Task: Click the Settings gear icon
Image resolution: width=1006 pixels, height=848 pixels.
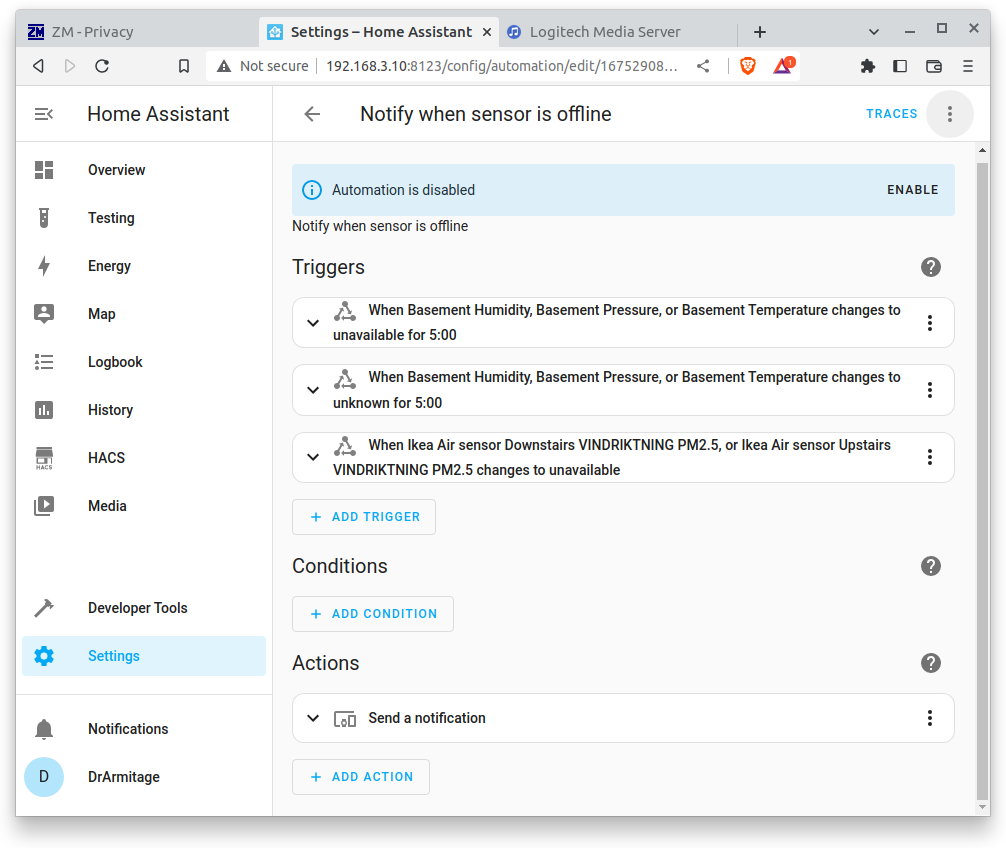Action: [x=44, y=656]
